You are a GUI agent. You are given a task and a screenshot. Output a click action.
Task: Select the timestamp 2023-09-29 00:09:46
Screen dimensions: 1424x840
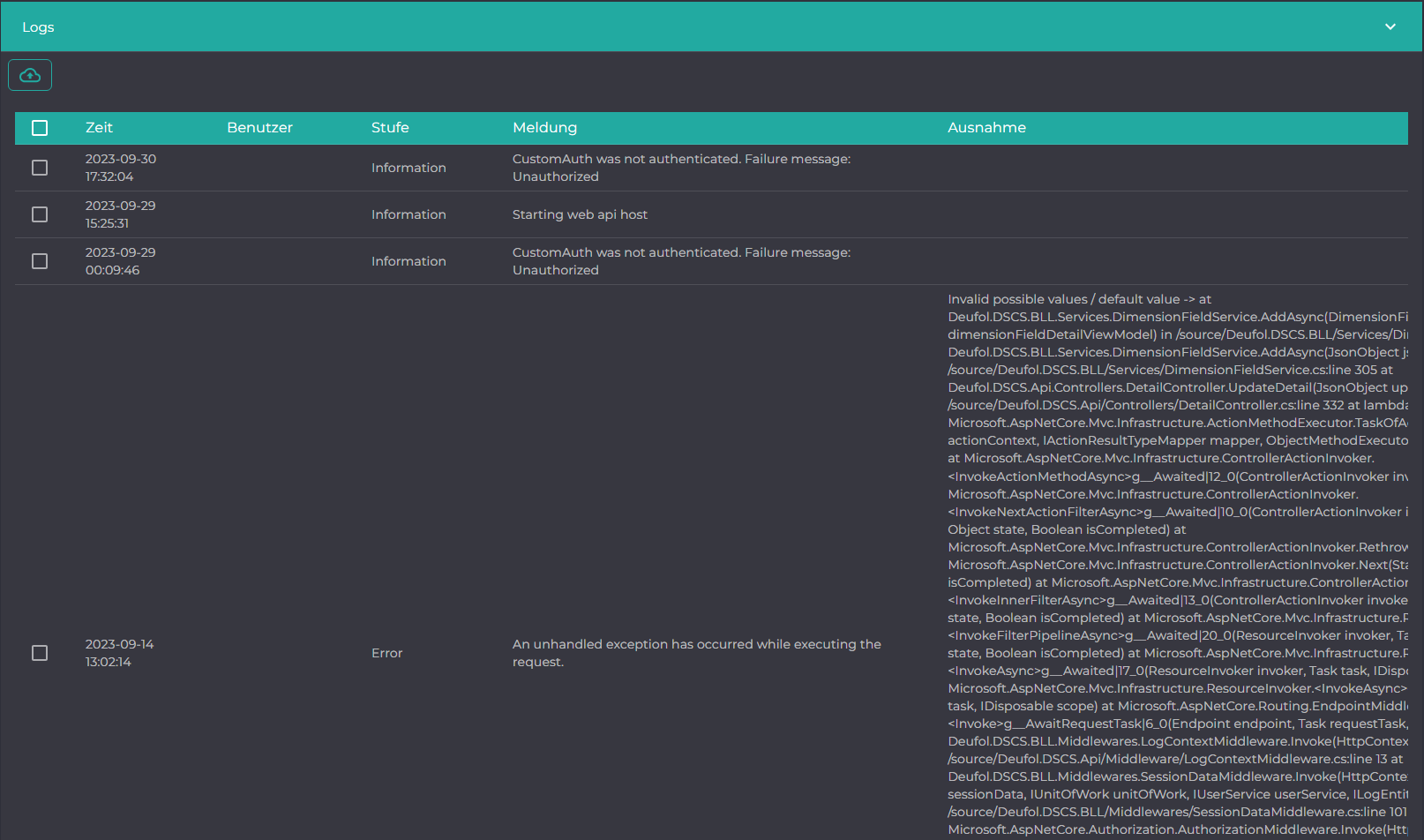[121, 261]
